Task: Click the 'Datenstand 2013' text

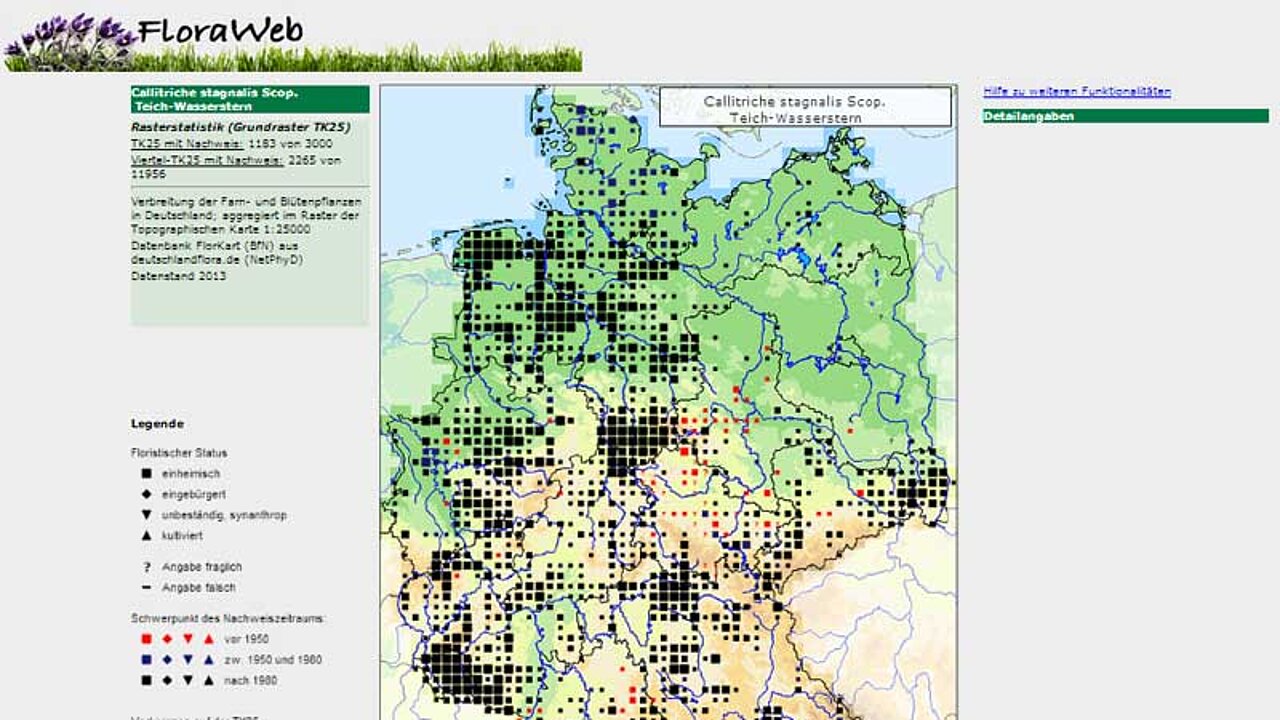Action: point(178,276)
